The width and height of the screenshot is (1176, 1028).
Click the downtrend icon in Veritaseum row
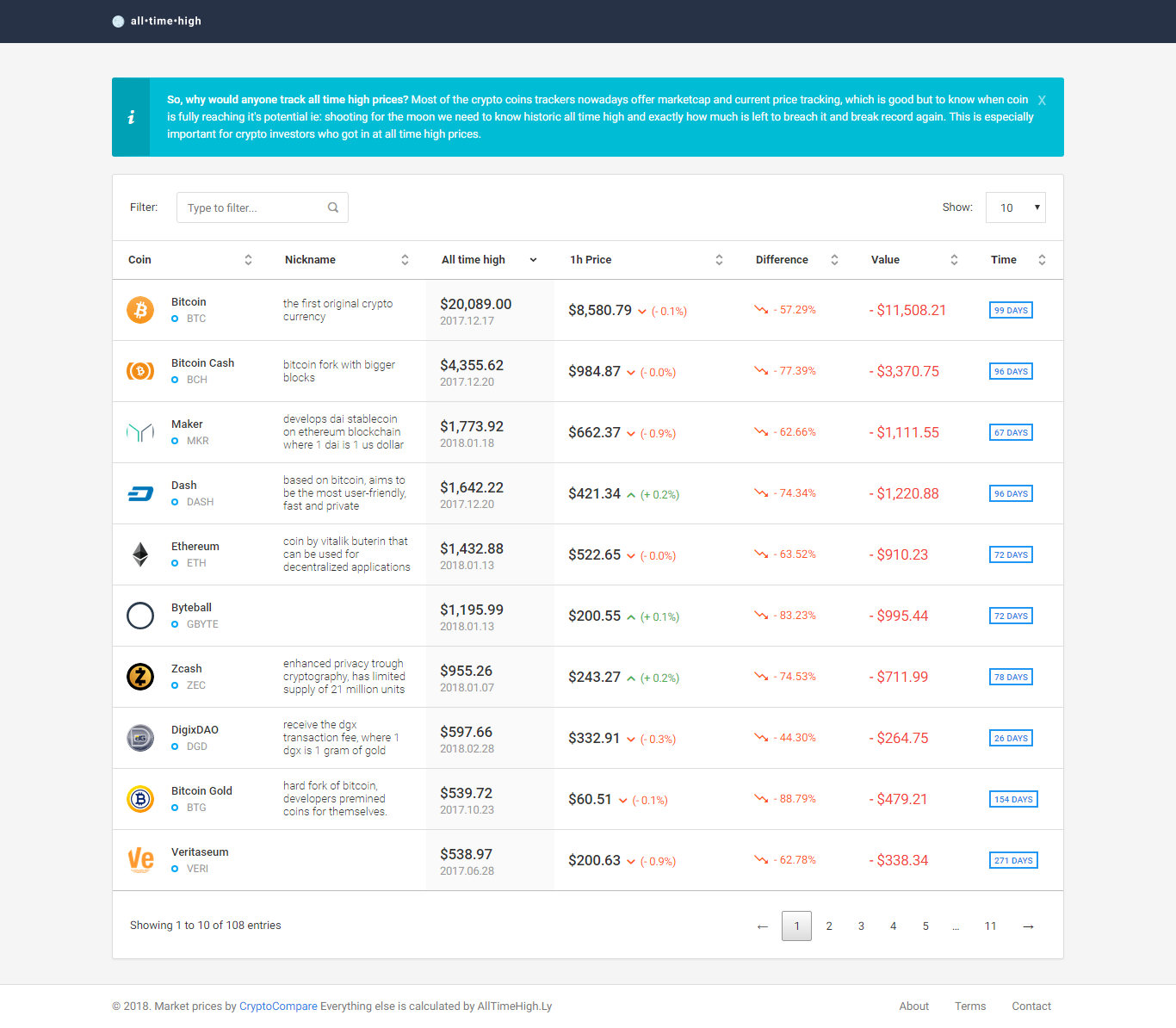(x=761, y=860)
